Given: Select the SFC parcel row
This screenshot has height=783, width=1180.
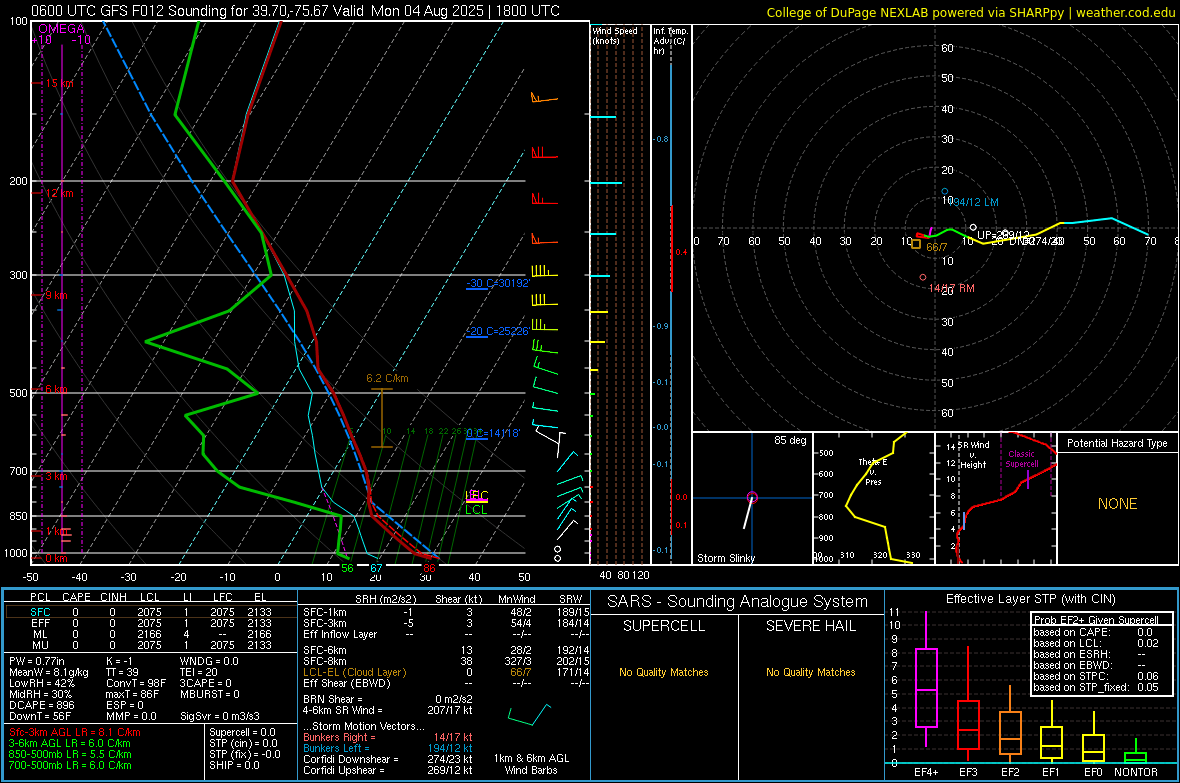Looking at the screenshot, I should pos(151,612).
